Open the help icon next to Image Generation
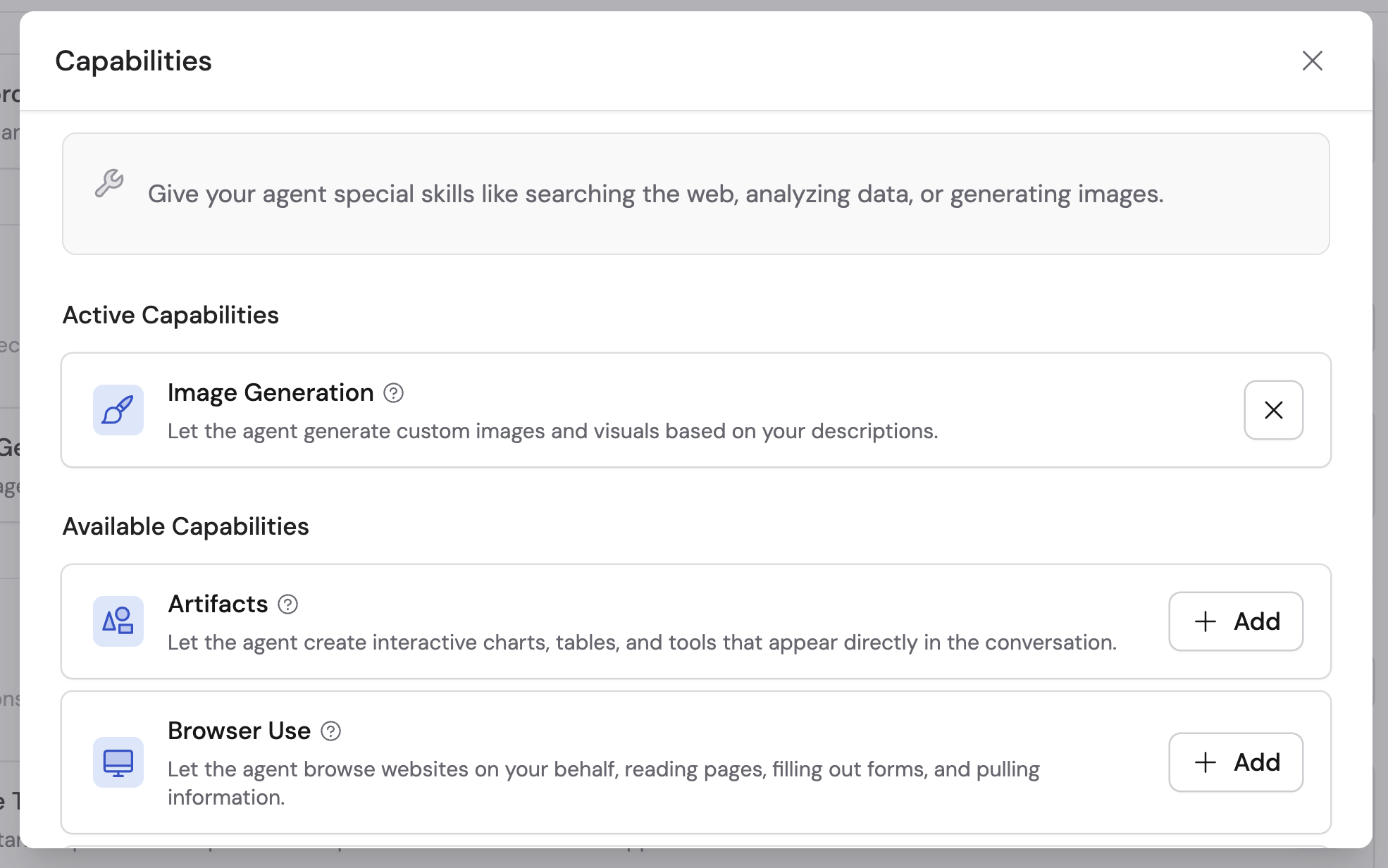Viewport: 1388px width, 868px height. (393, 393)
